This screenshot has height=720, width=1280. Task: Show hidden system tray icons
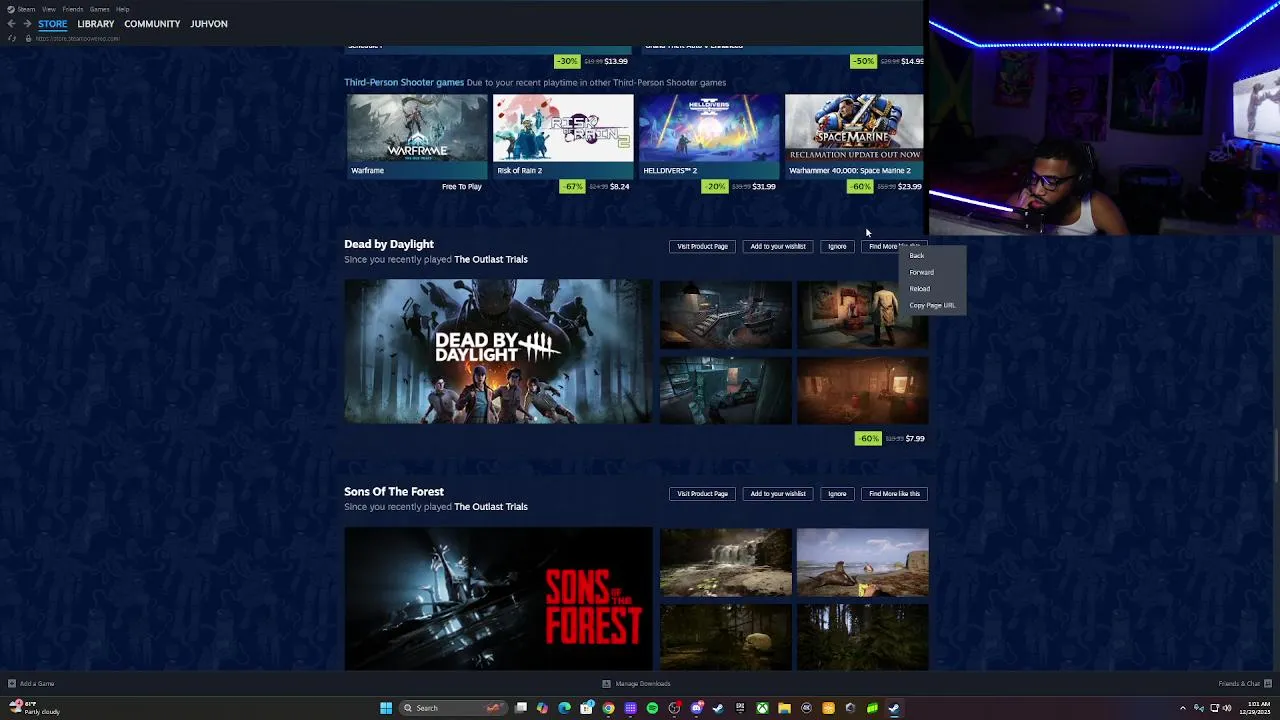click(x=1183, y=708)
